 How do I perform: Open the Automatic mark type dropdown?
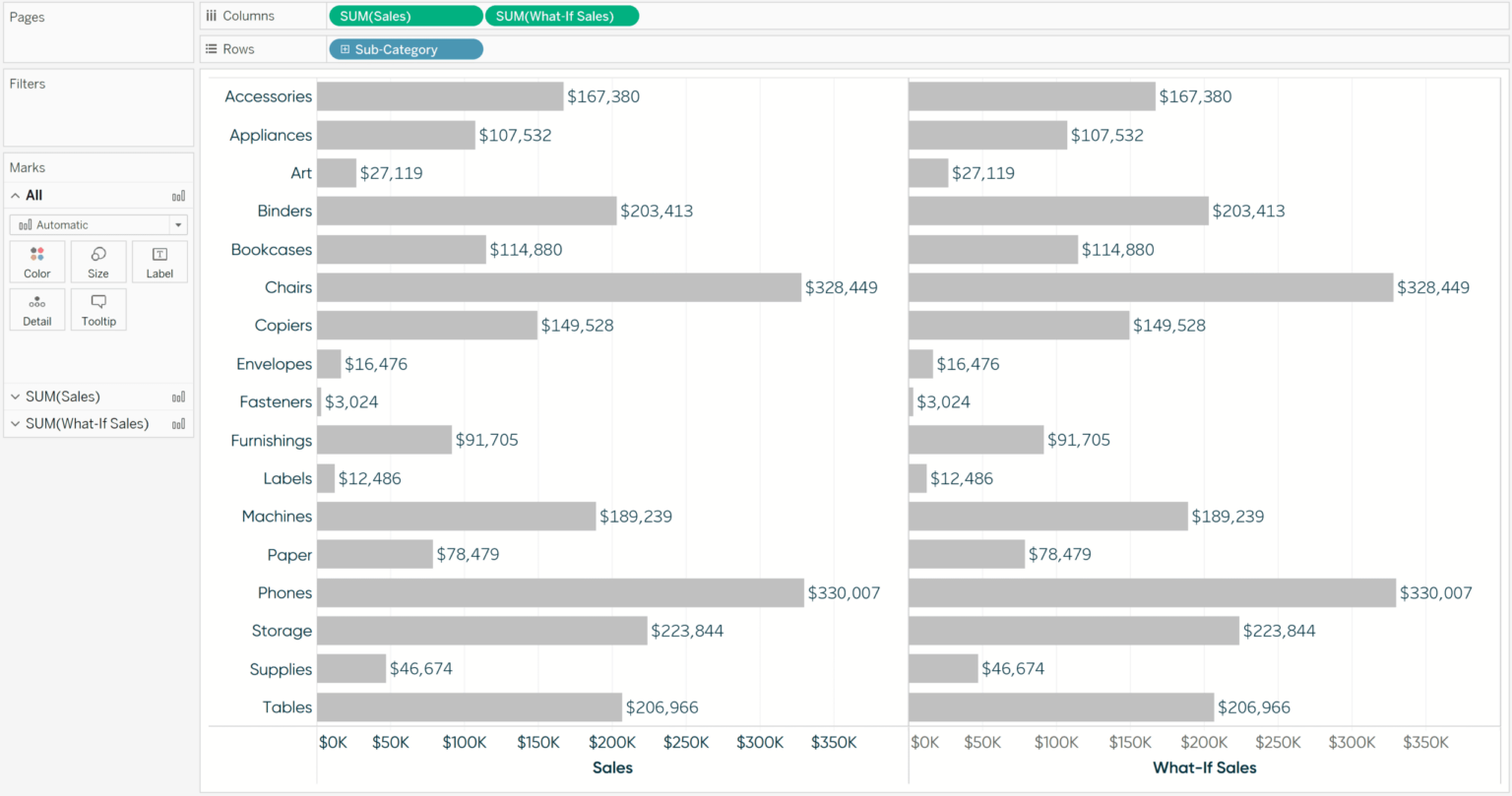[177, 224]
